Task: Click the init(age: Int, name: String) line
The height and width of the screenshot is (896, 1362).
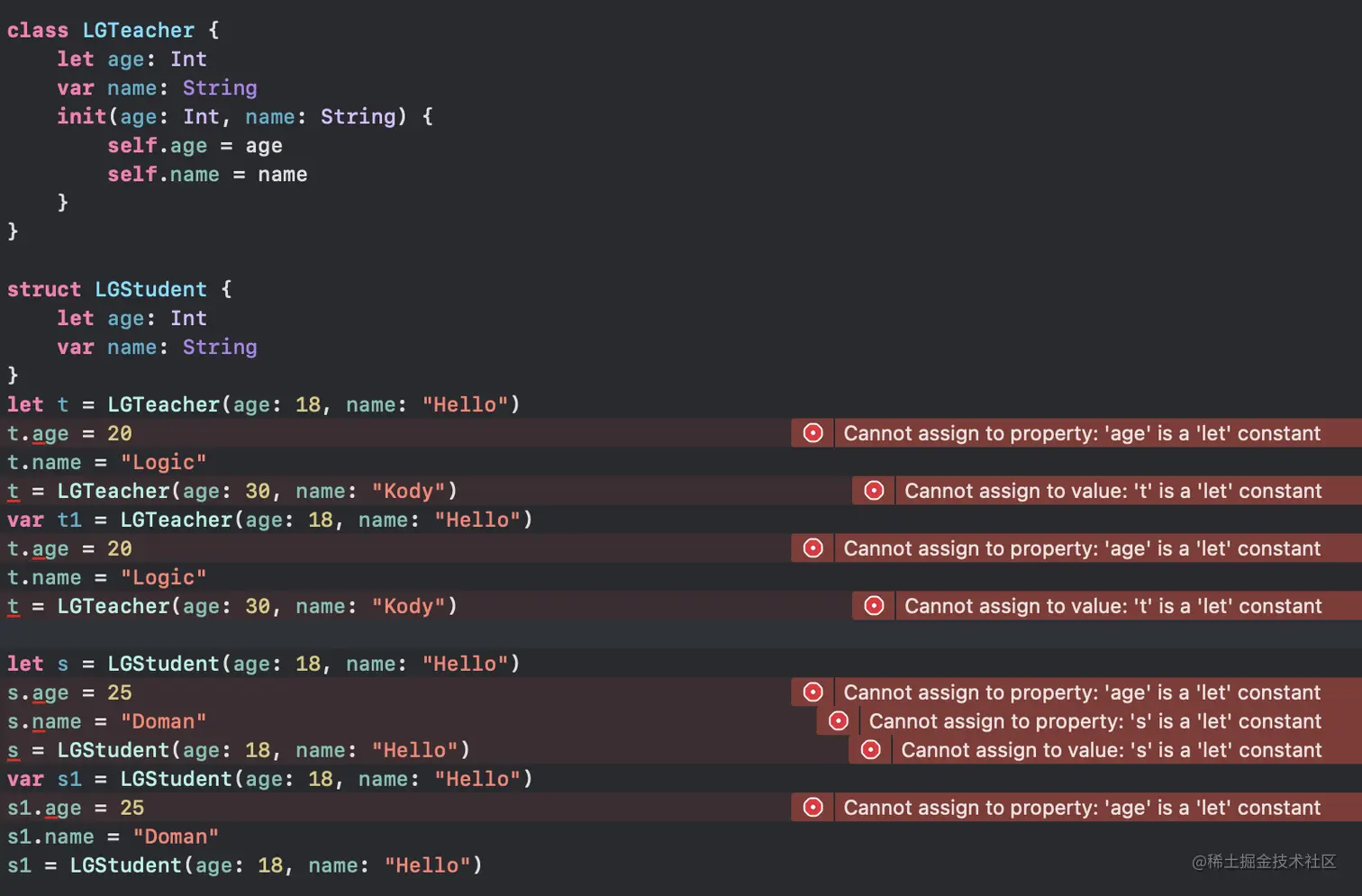Action: 245,116
